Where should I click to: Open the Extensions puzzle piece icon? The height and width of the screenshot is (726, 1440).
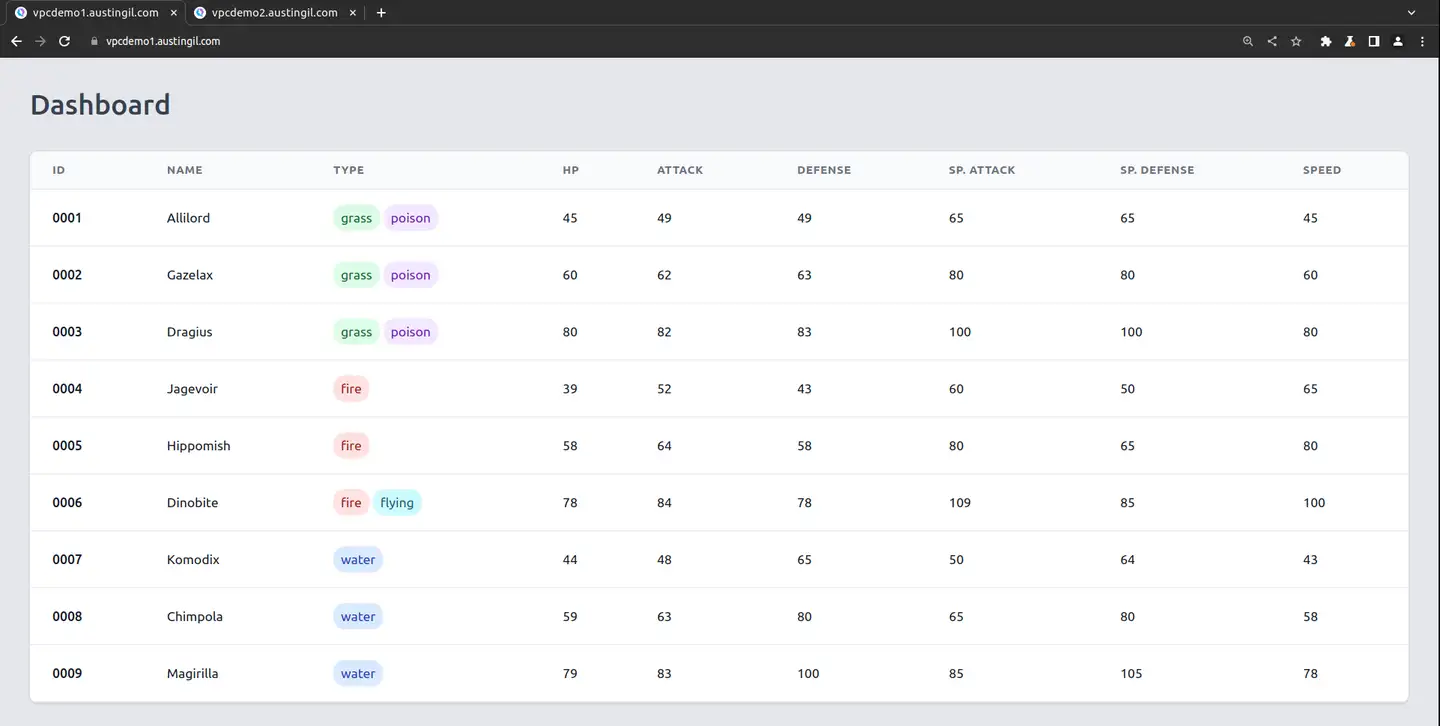click(1326, 41)
